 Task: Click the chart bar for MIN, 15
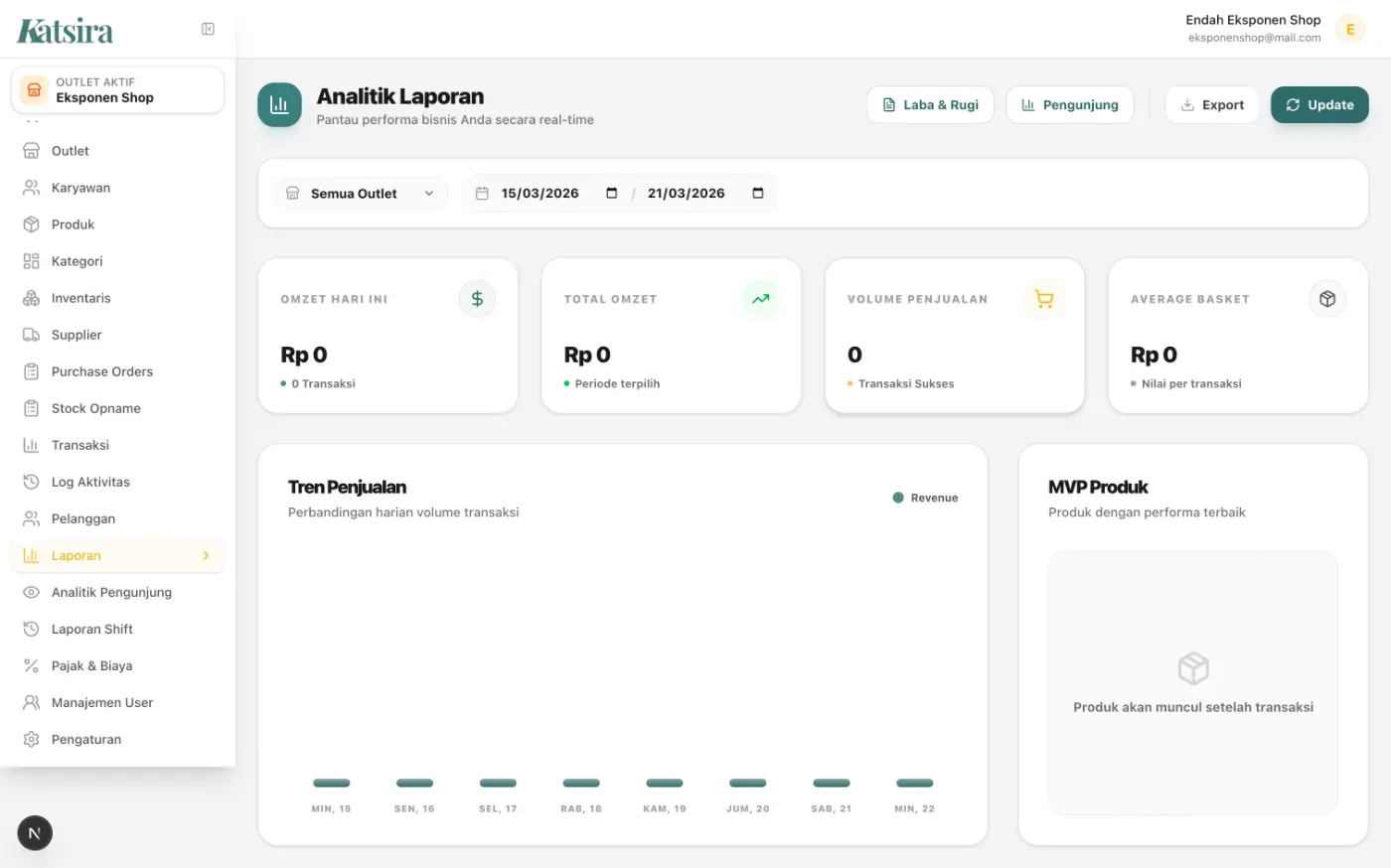click(x=331, y=783)
